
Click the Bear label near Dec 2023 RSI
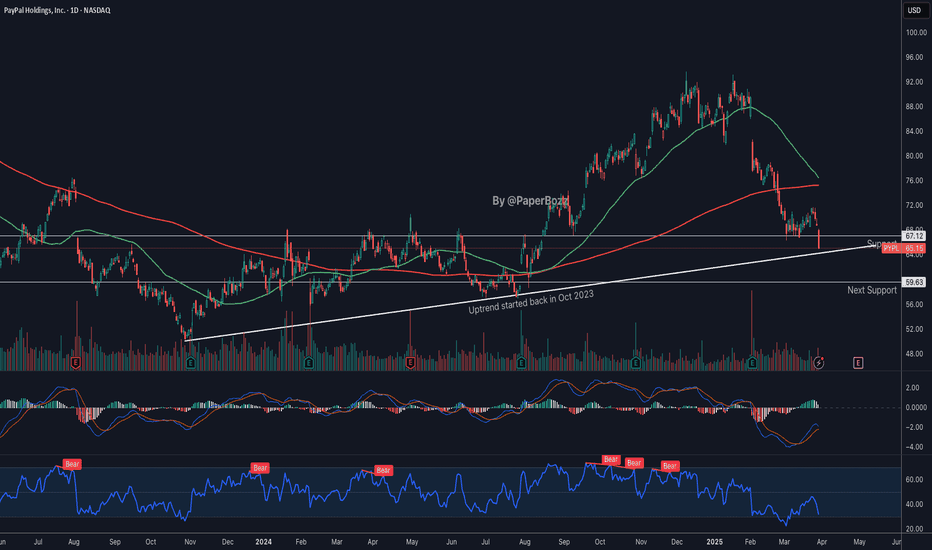click(x=260, y=468)
